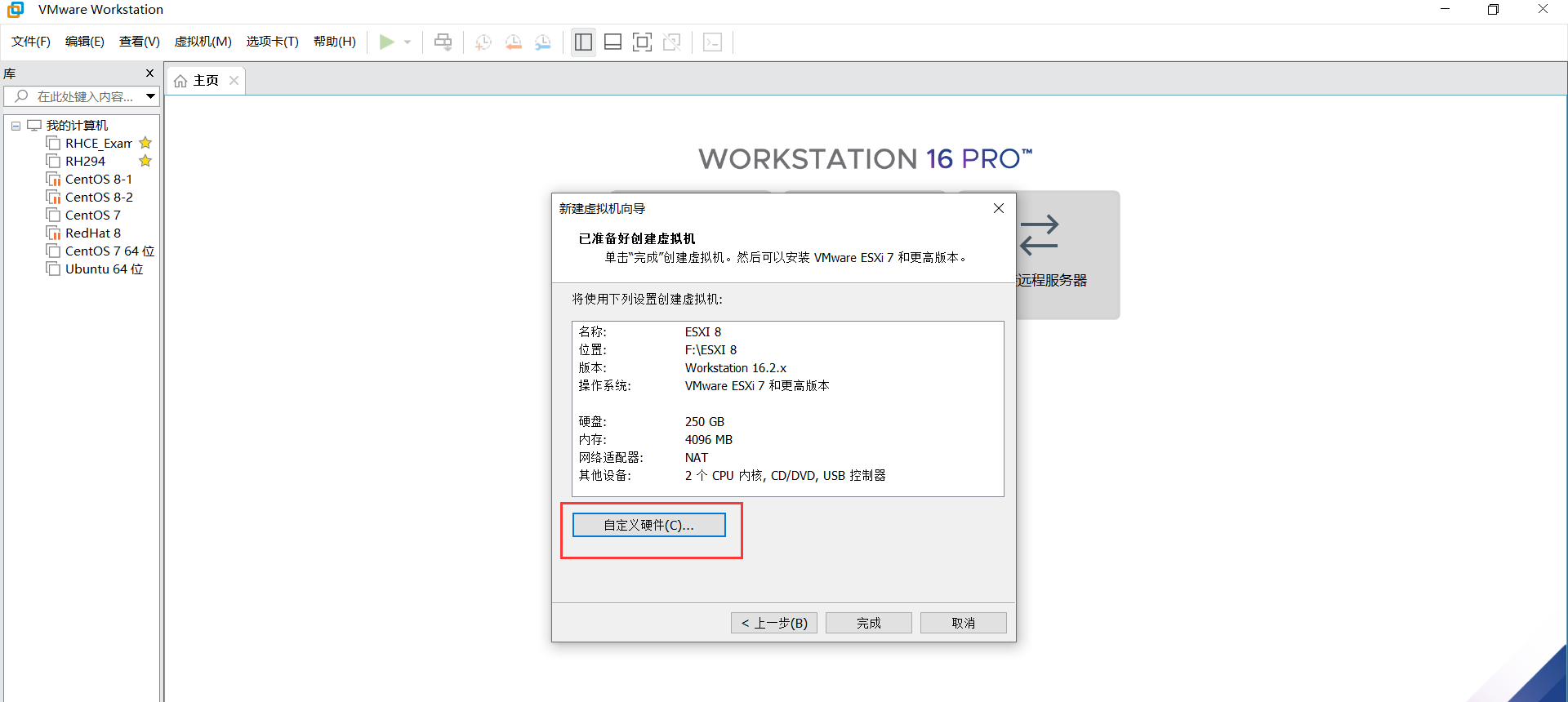This screenshot has width=1568, height=702.
Task: Click the 自定义硬件(C)... button
Action: point(649,525)
